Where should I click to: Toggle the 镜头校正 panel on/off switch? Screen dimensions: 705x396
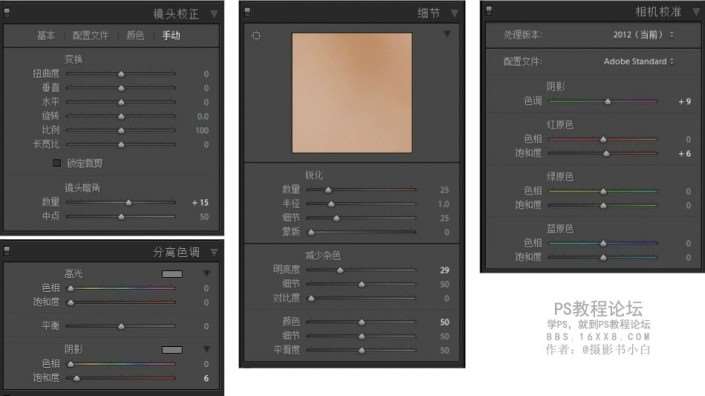click(7, 12)
